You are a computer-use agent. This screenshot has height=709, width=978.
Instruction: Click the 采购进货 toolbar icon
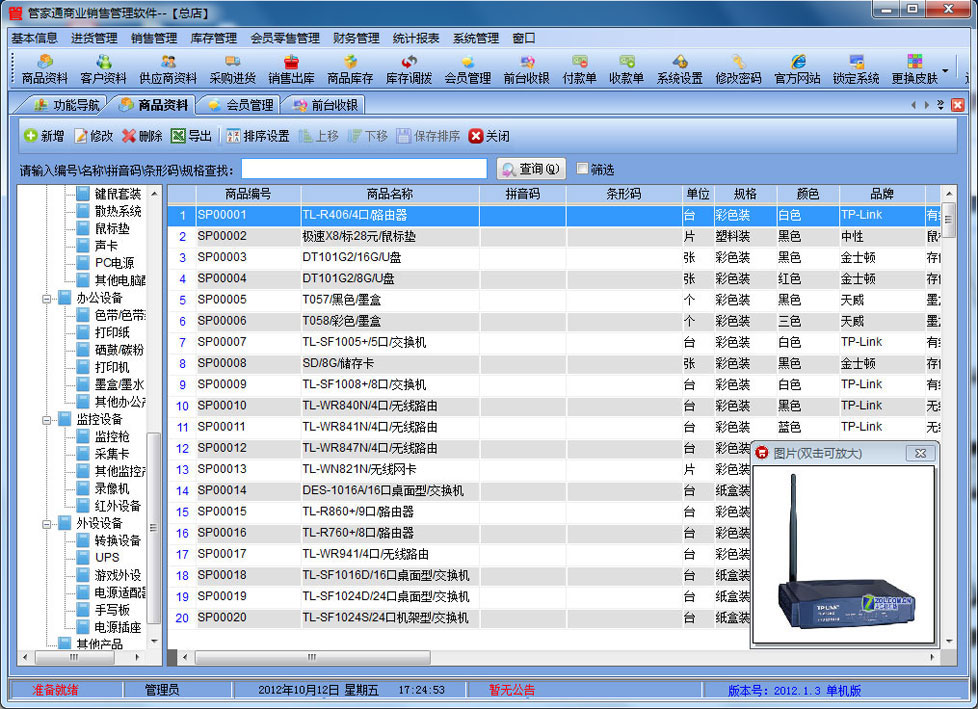point(232,69)
